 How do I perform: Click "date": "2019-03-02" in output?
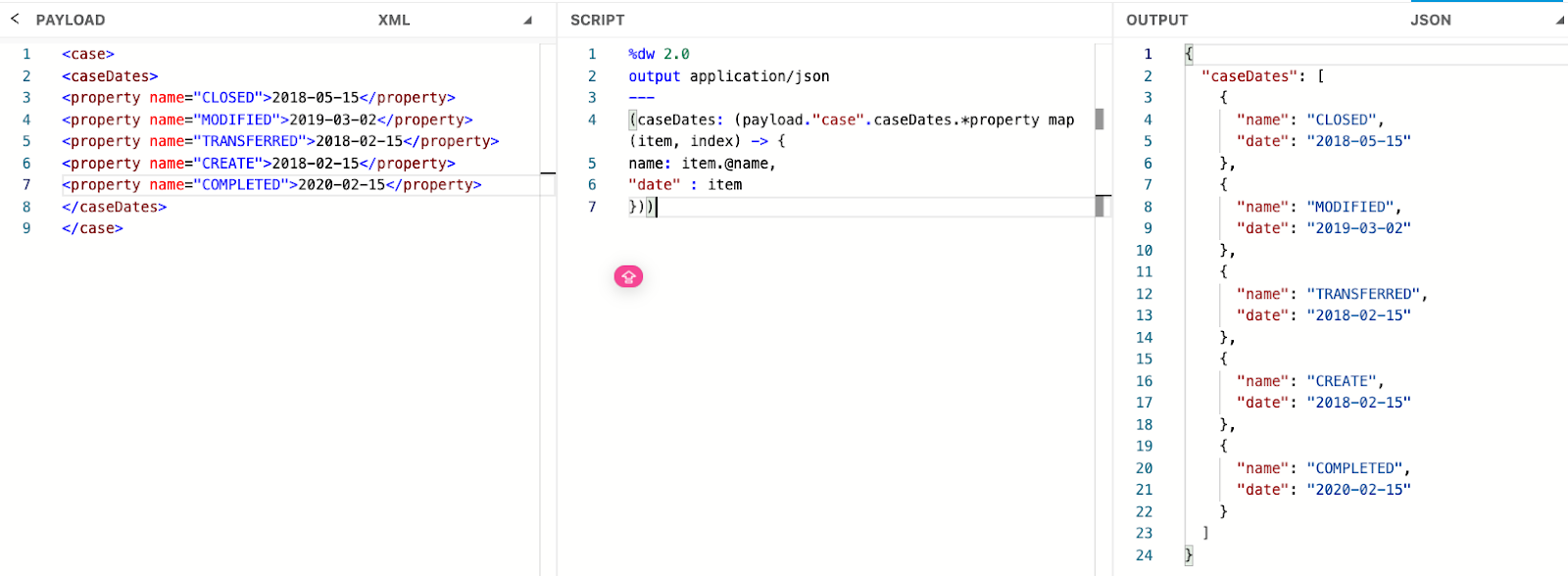[1324, 228]
